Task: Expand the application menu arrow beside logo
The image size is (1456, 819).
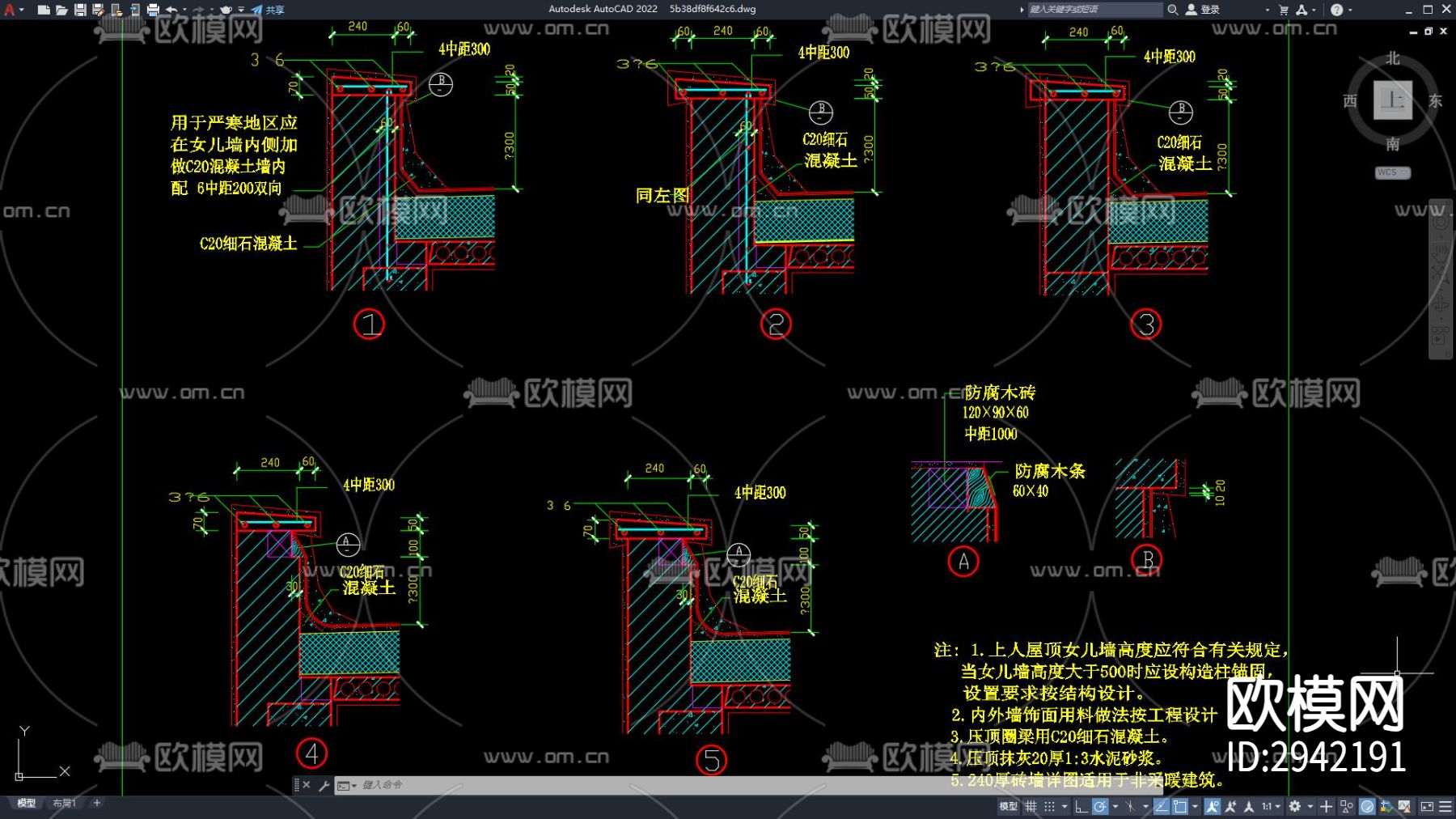Action: tap(21, 10)
